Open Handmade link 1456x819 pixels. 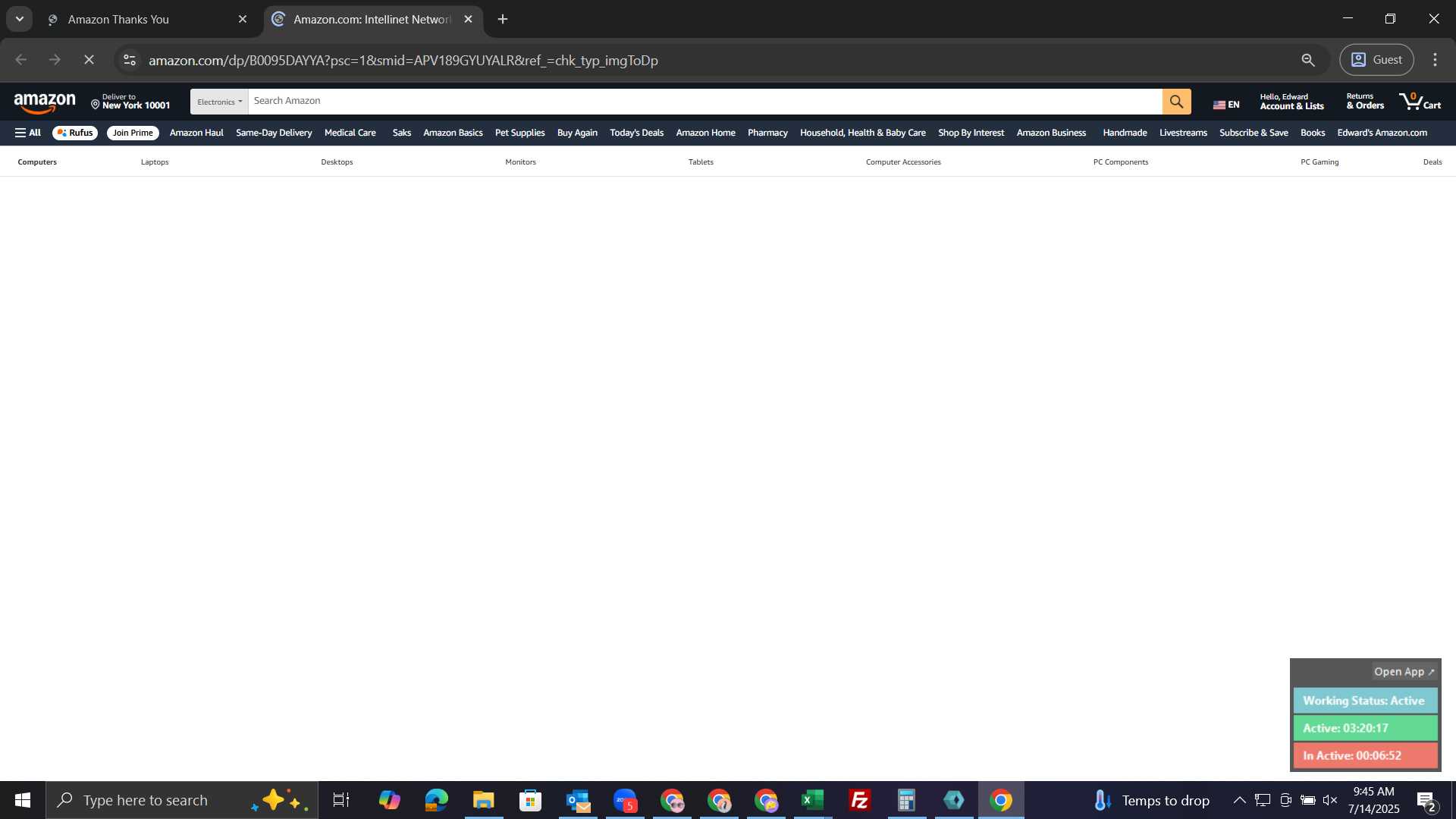[x=1125, y=133]
